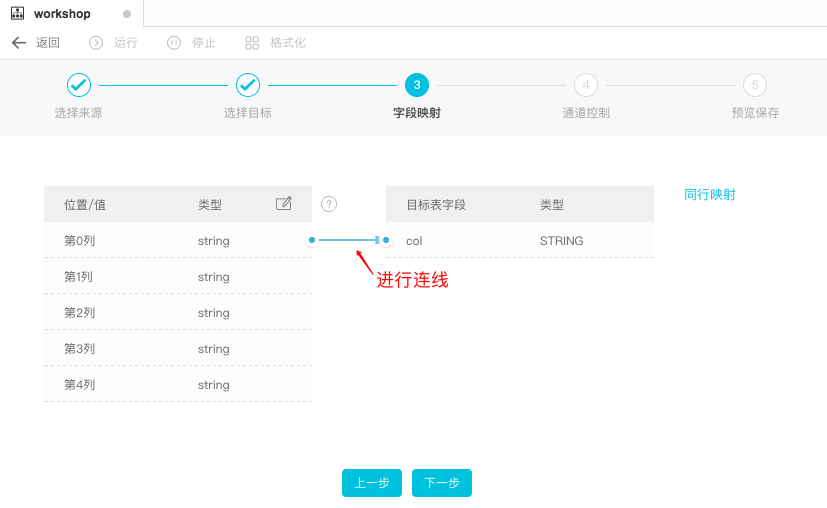Click the string type of 第3列
The image size is (827, 508).
click(x=214, y=349)
